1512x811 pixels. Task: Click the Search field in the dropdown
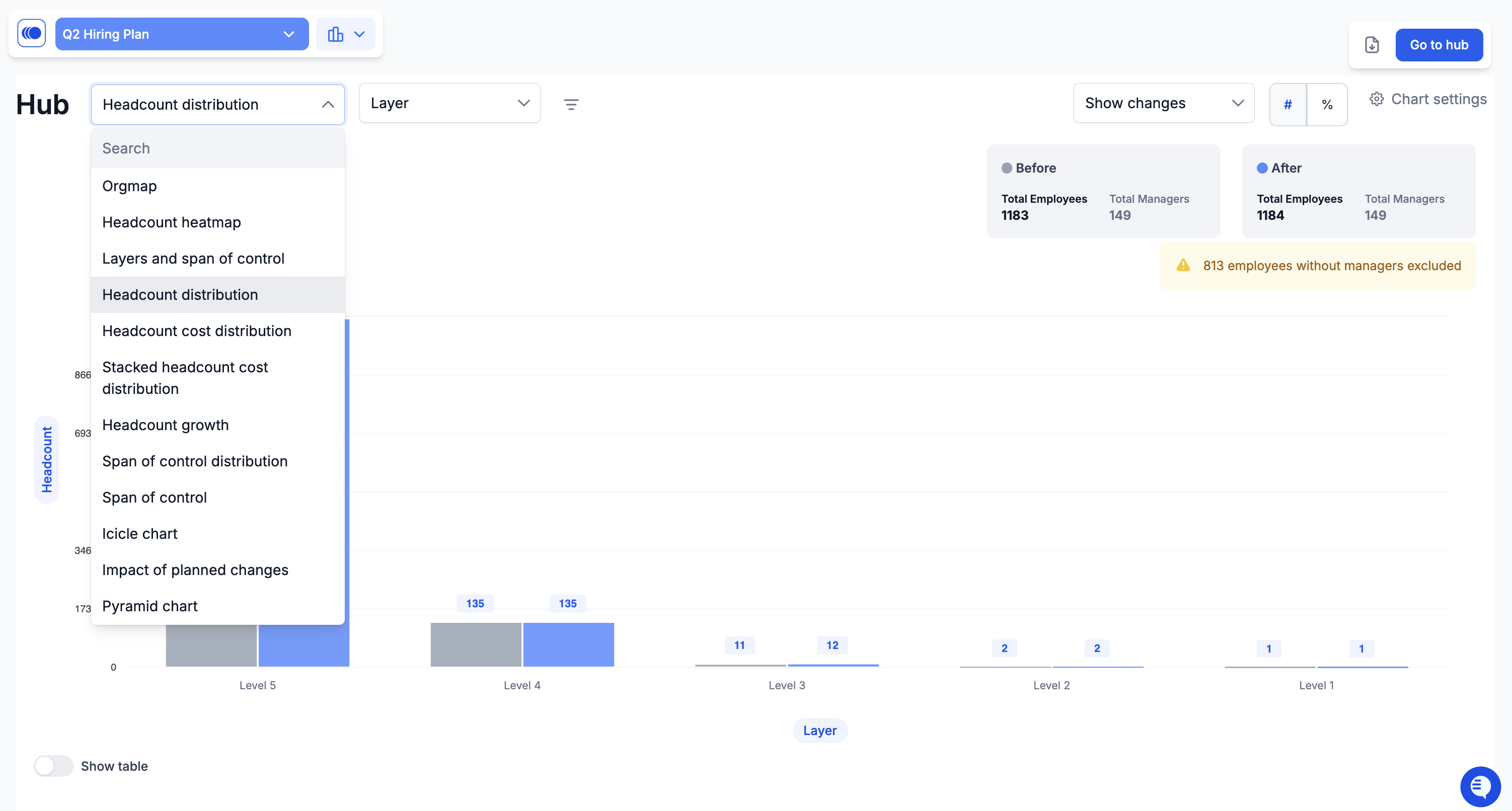click(217, 148)
